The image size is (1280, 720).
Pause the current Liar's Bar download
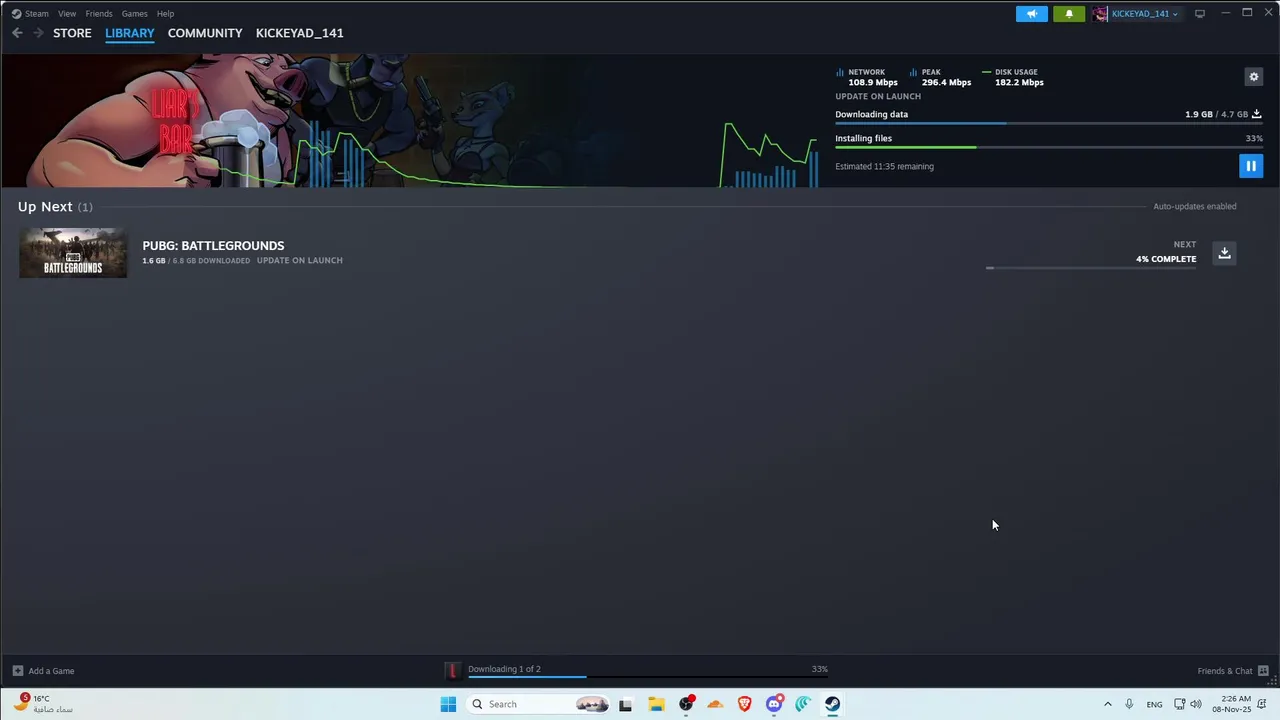tap(1250, 166)
